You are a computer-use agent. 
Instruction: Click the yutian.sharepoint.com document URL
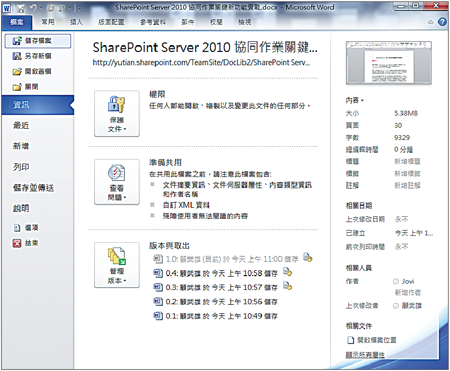click(201, 63)
